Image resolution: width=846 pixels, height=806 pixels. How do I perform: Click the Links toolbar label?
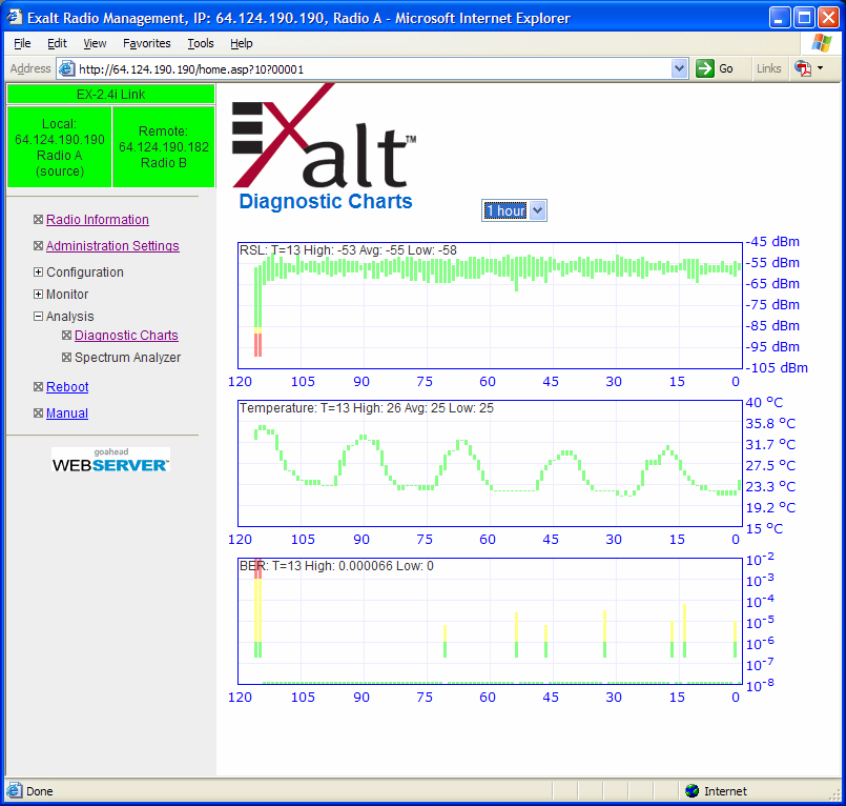pos(768,69)
